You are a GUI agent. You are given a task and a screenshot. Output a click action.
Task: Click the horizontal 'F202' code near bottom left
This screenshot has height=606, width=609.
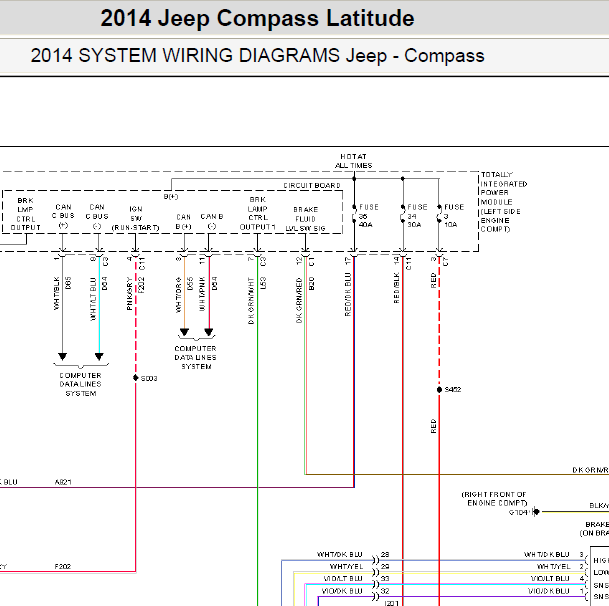coord(63,567)
